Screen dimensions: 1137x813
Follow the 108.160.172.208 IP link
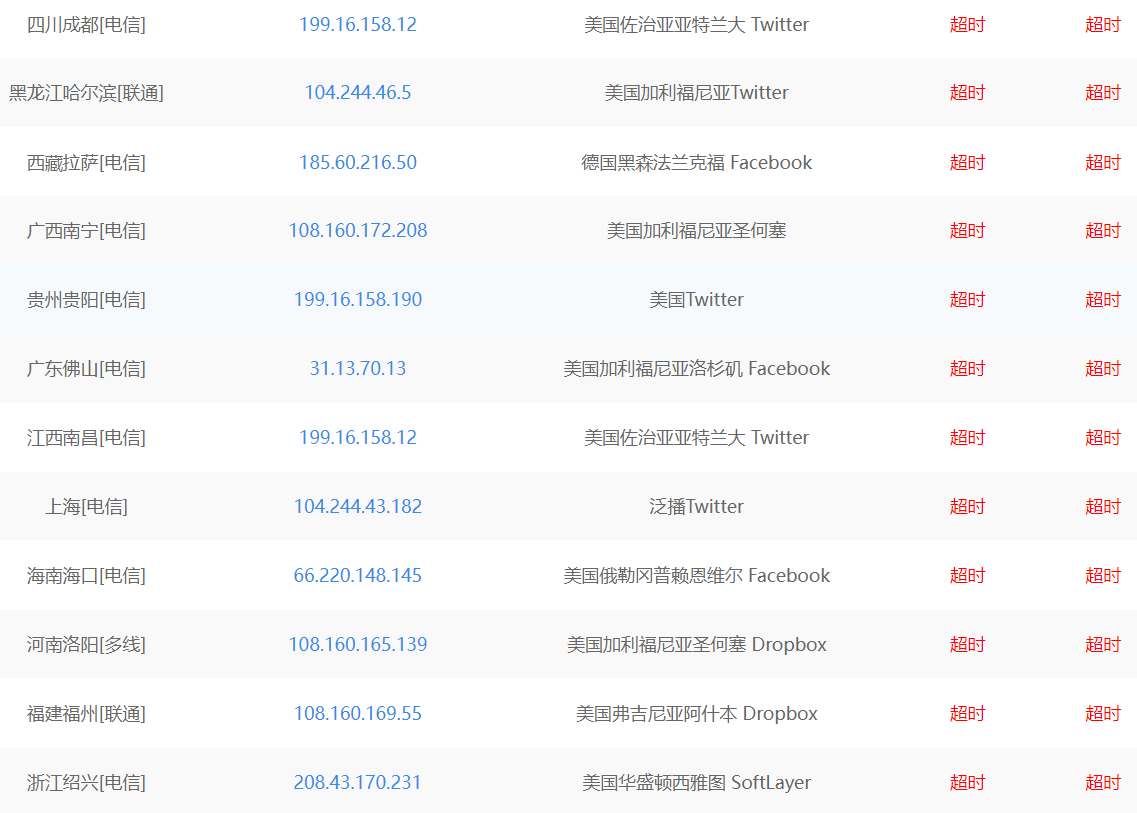coord(357,231)
